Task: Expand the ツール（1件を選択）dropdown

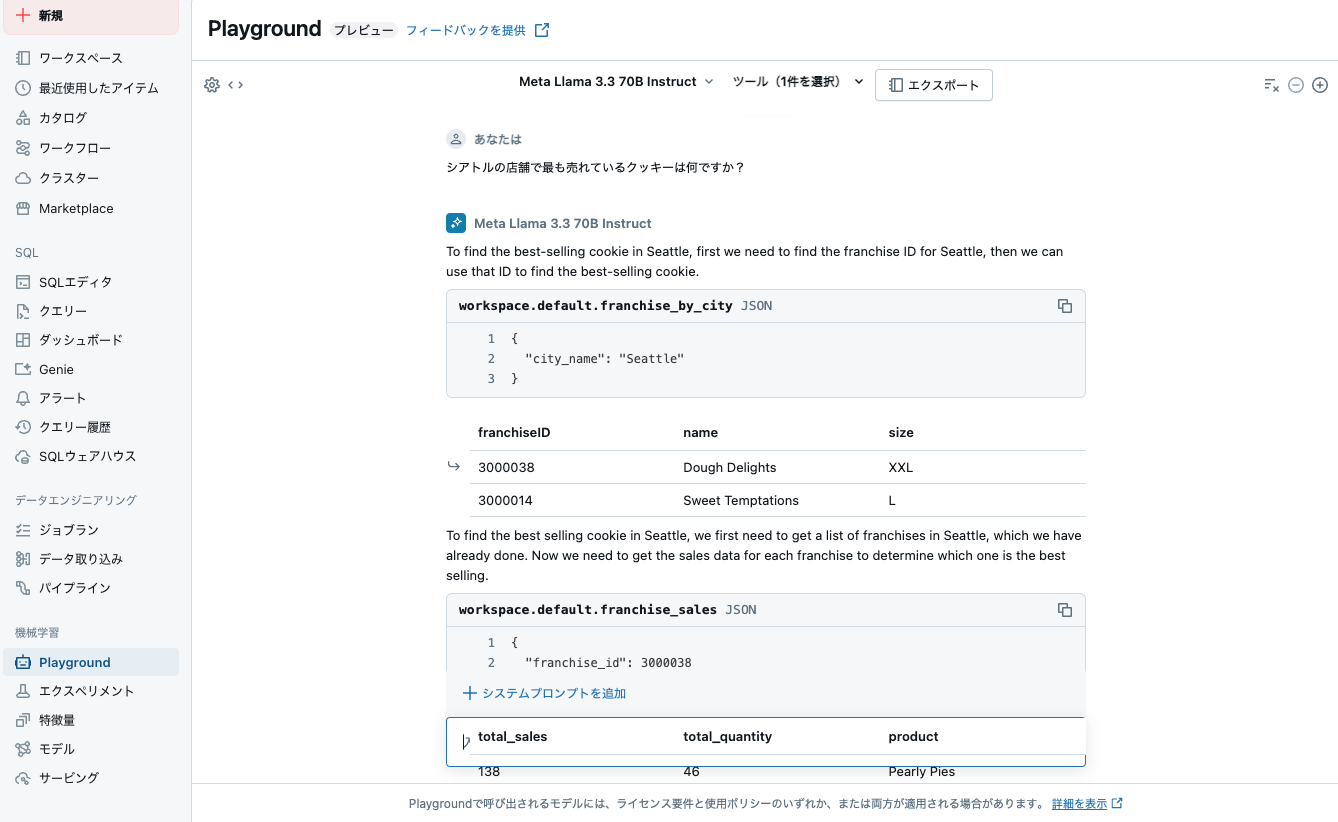Action: coord(789,81)
